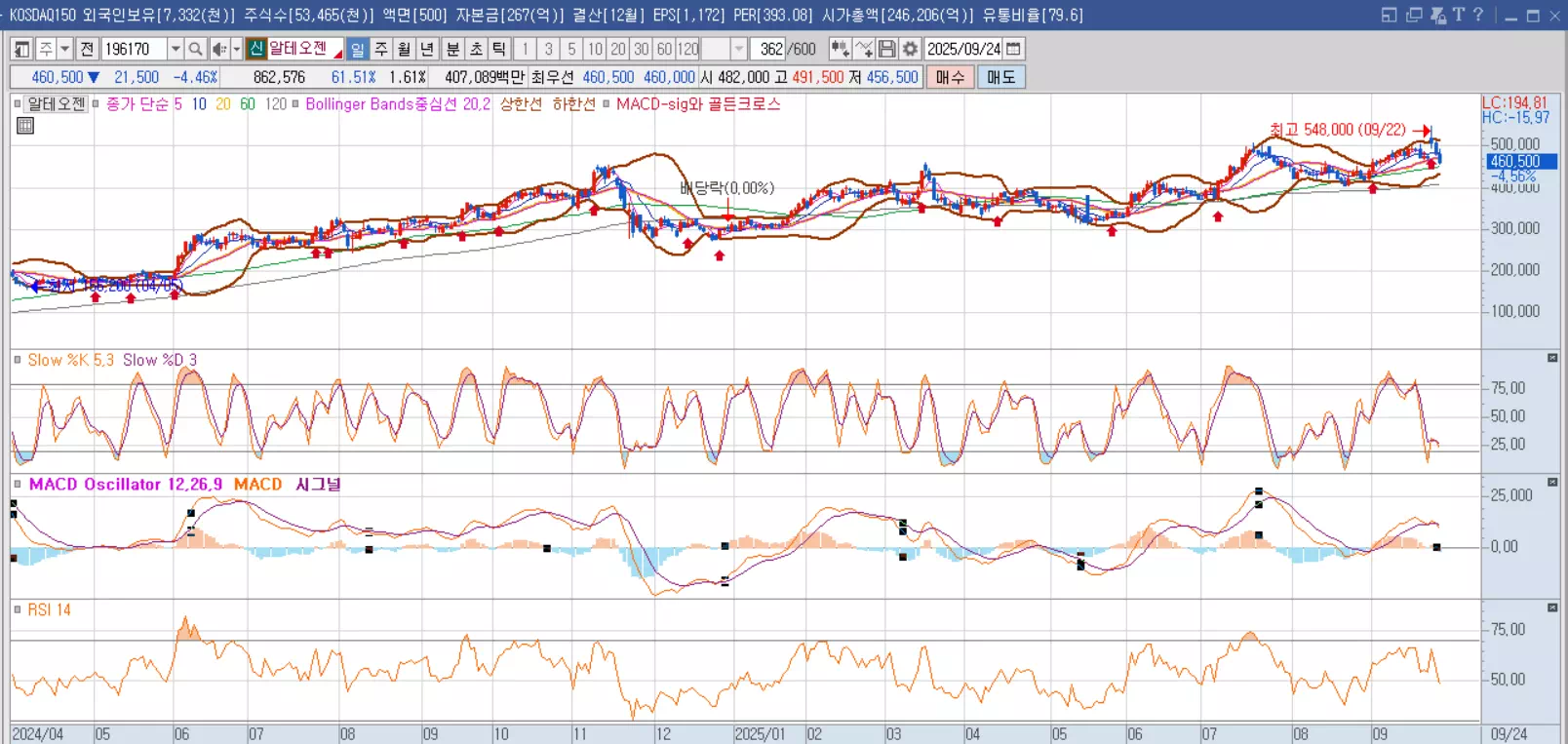Screen dimensions: 1568x744
Task: Toggle the left side panel icon
Action: pos(21,49)
